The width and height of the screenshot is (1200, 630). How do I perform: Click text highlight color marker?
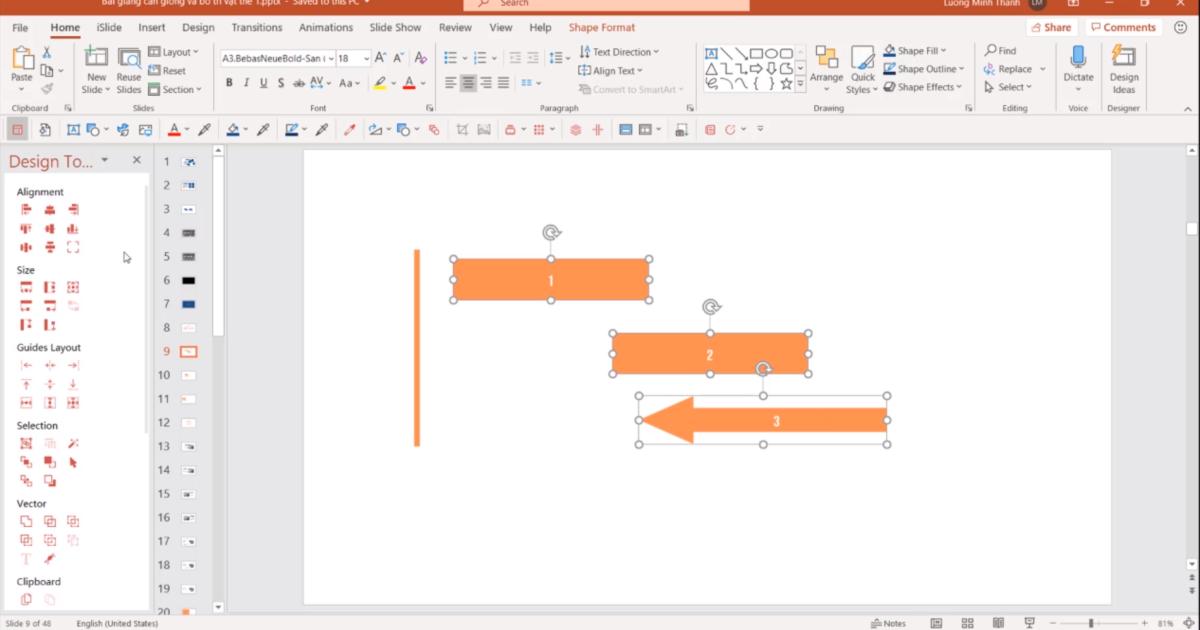pyautogui.click(x=380, y=83)
